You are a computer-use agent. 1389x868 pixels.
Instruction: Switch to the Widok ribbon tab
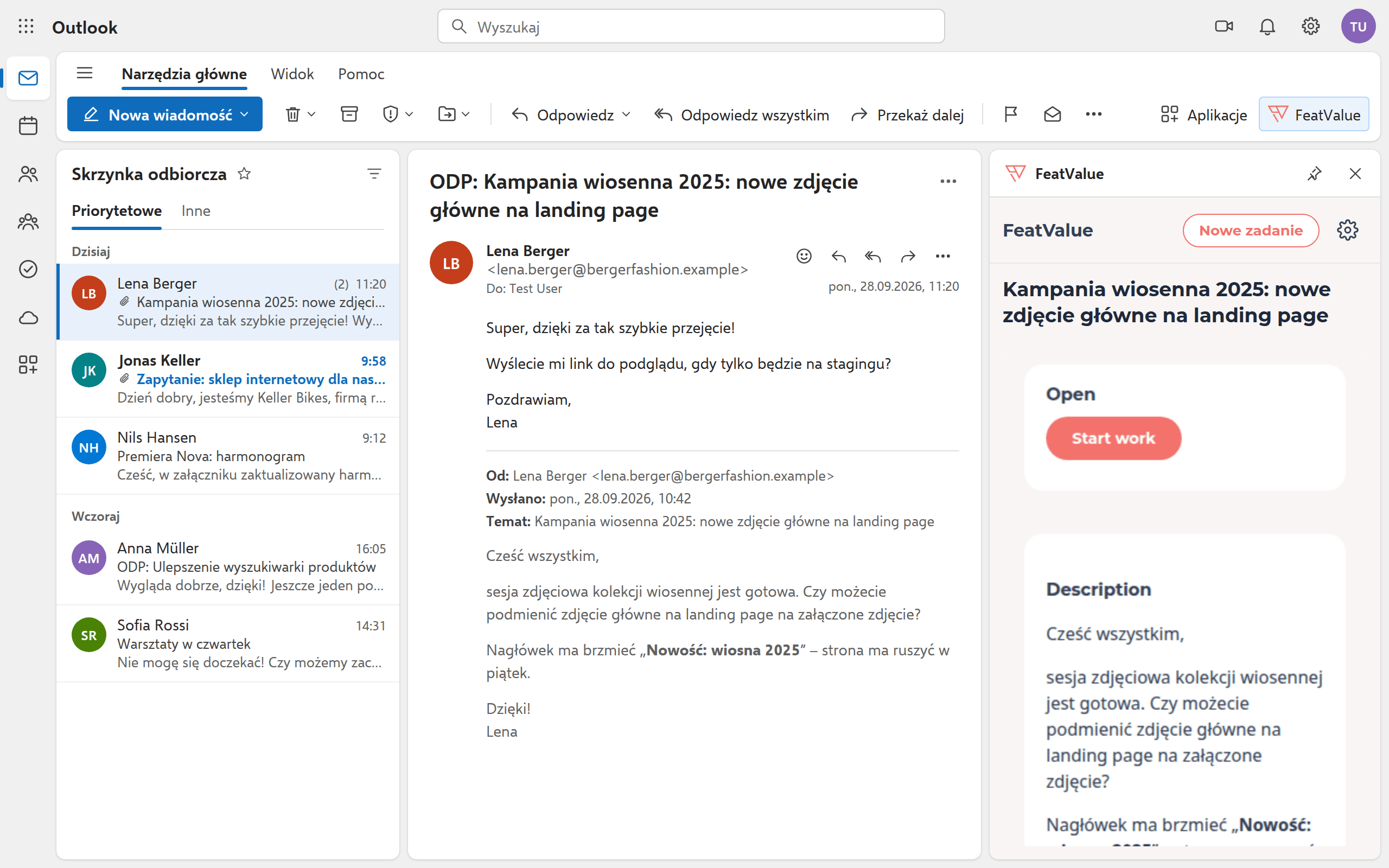click(292, 74)
